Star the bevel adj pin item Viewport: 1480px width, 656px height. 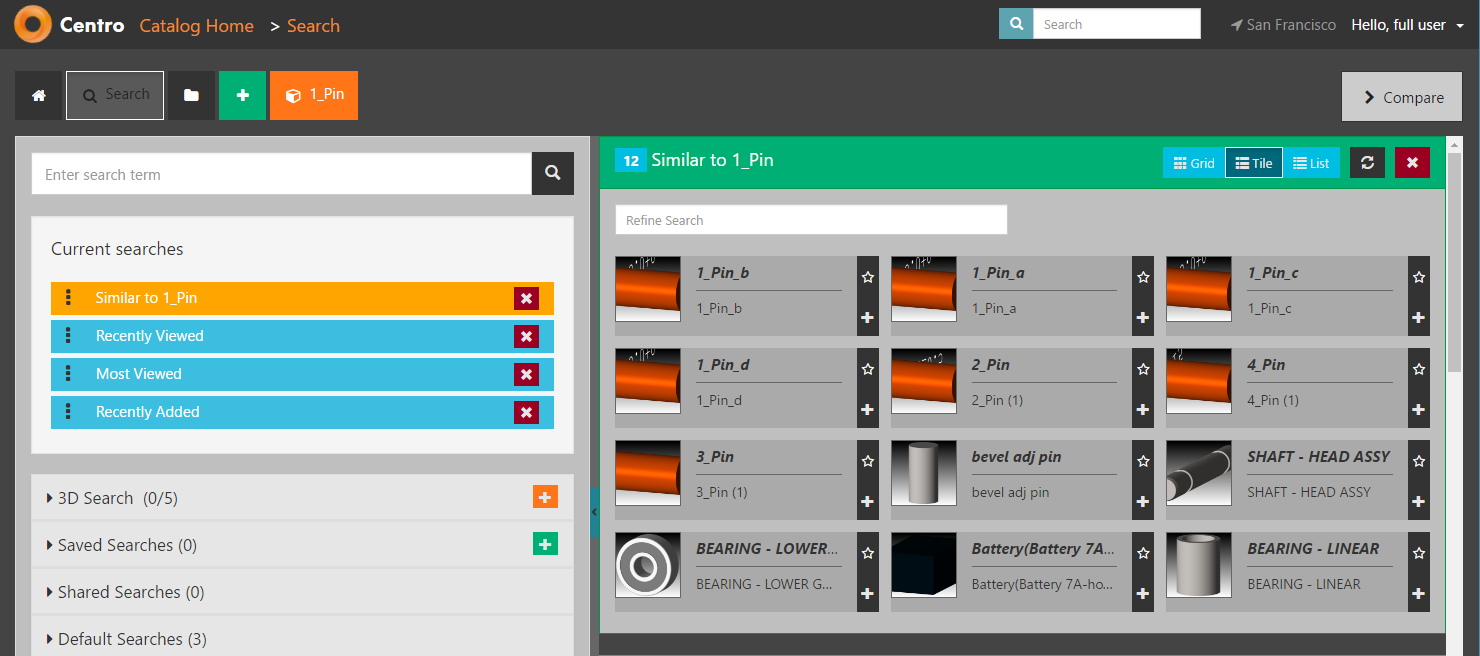tap(1143, 461)
